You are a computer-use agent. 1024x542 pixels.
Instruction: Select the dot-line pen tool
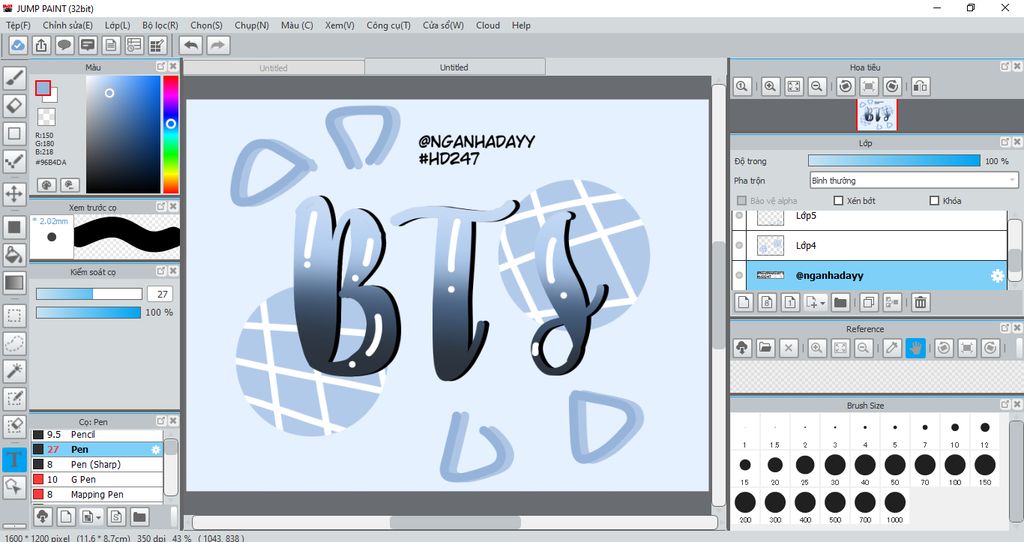pos(14,161)
